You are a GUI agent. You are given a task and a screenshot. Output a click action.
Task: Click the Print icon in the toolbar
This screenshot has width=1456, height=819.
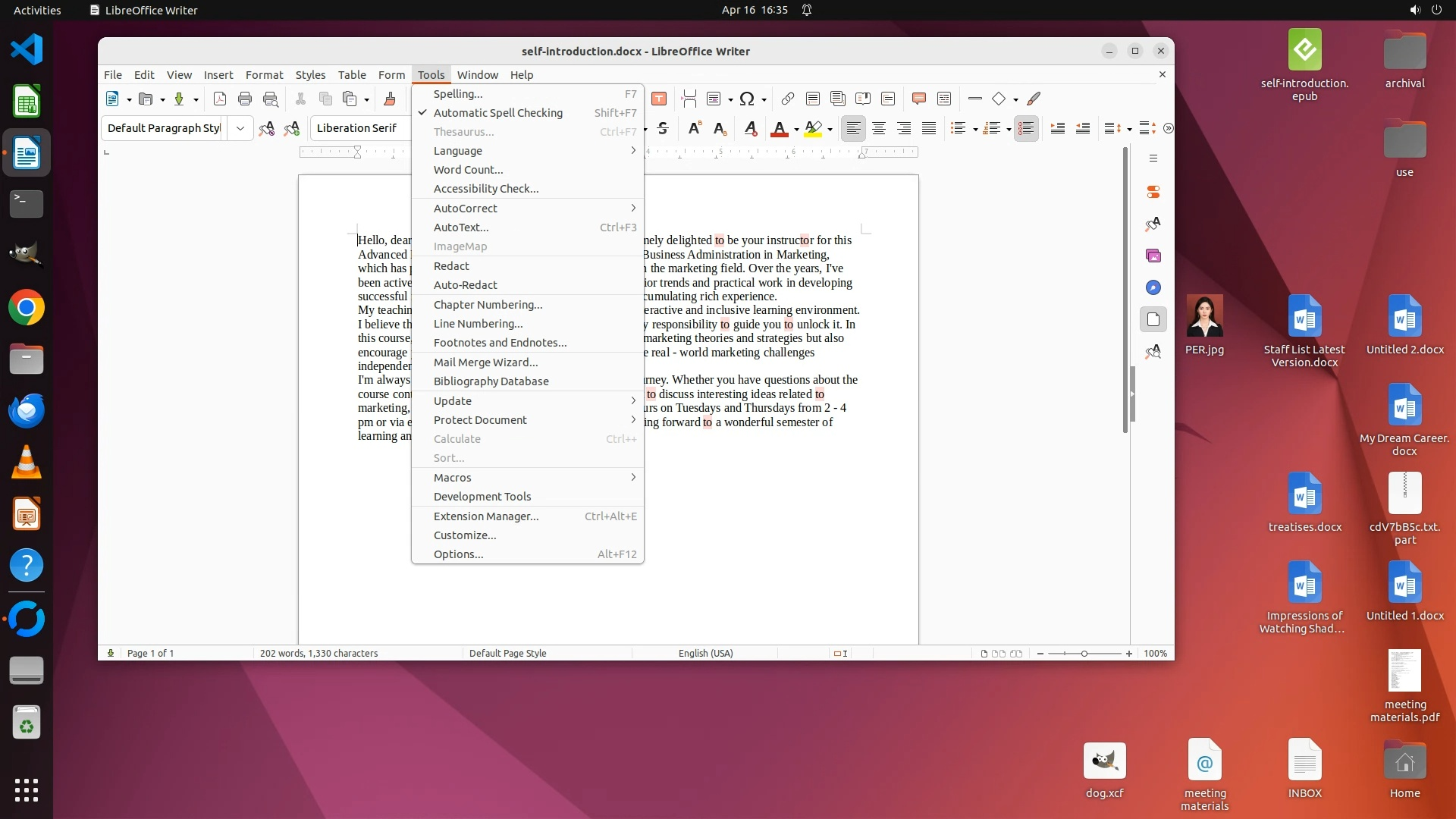tap(244, 99)
